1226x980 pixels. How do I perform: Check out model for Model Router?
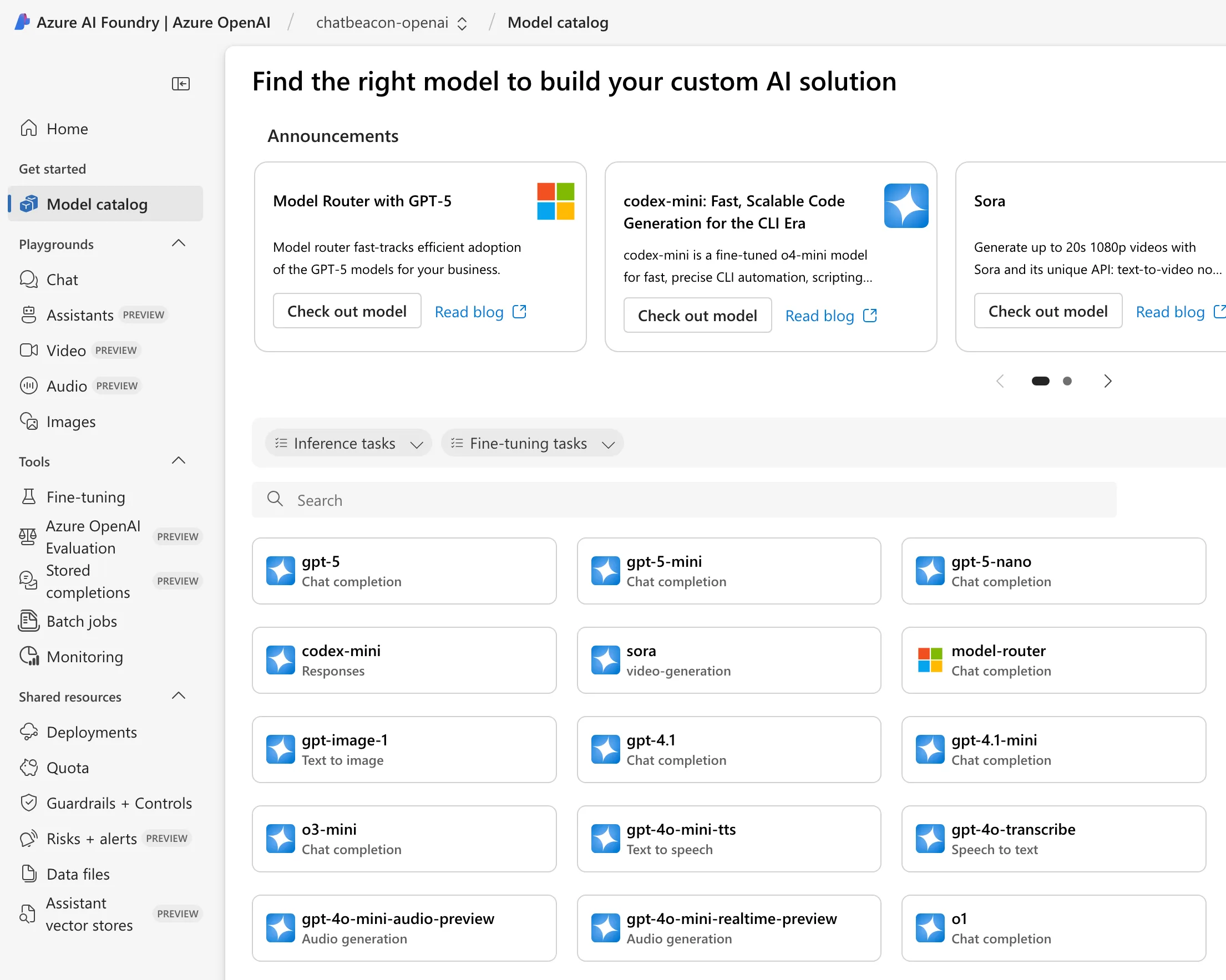coord(347,312)
